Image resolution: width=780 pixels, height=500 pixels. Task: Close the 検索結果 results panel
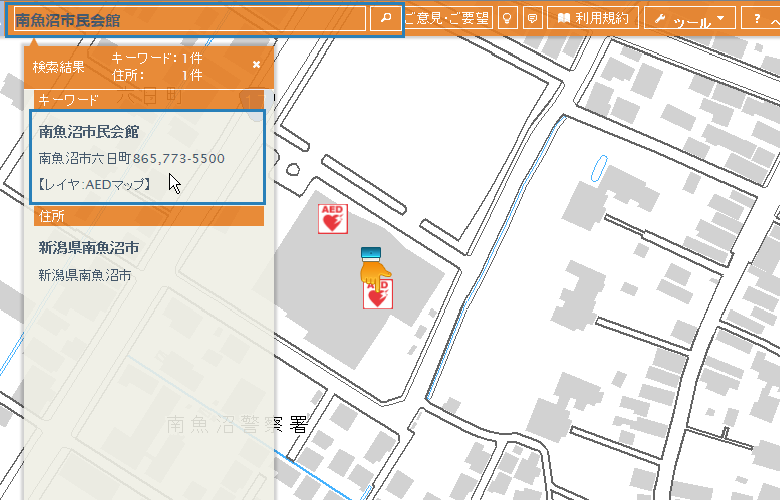pos(256,65)
